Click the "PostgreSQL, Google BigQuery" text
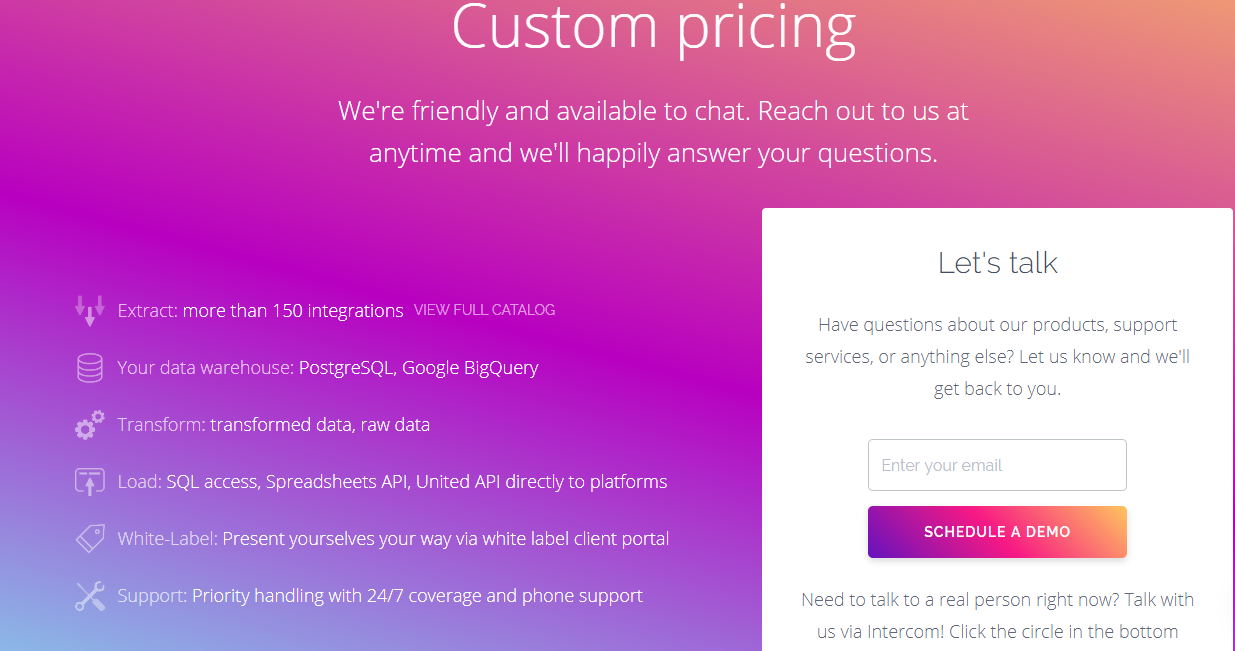 click(418, 368)
